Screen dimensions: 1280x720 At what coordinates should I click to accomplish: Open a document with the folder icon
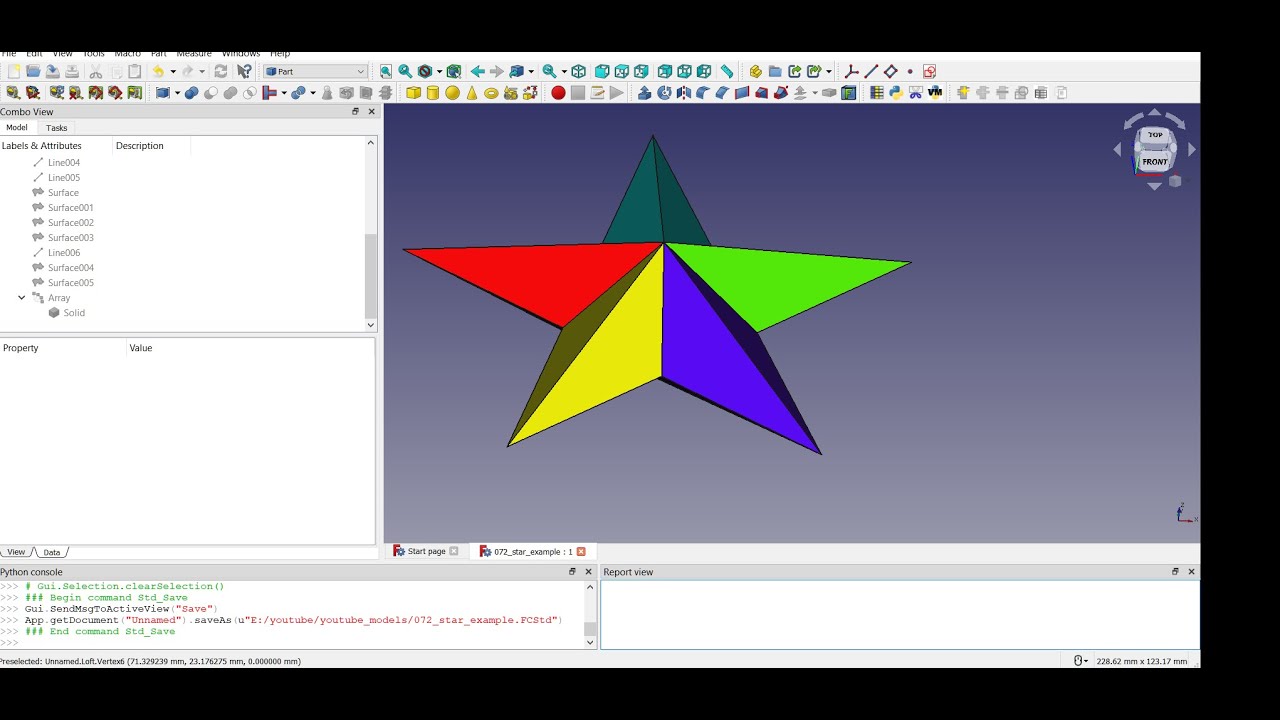(33, 71)
